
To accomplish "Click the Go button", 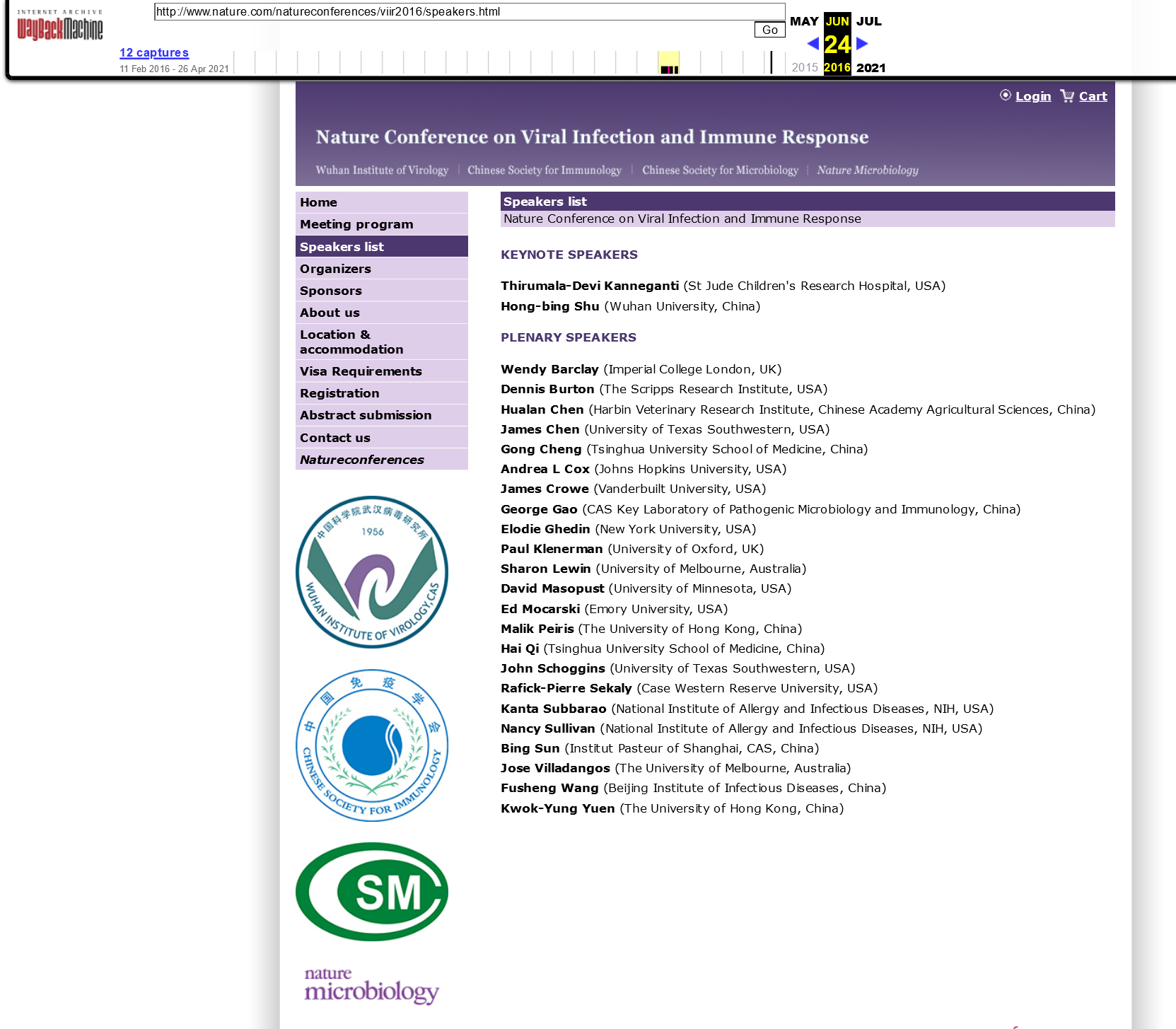I will [770, 30].
